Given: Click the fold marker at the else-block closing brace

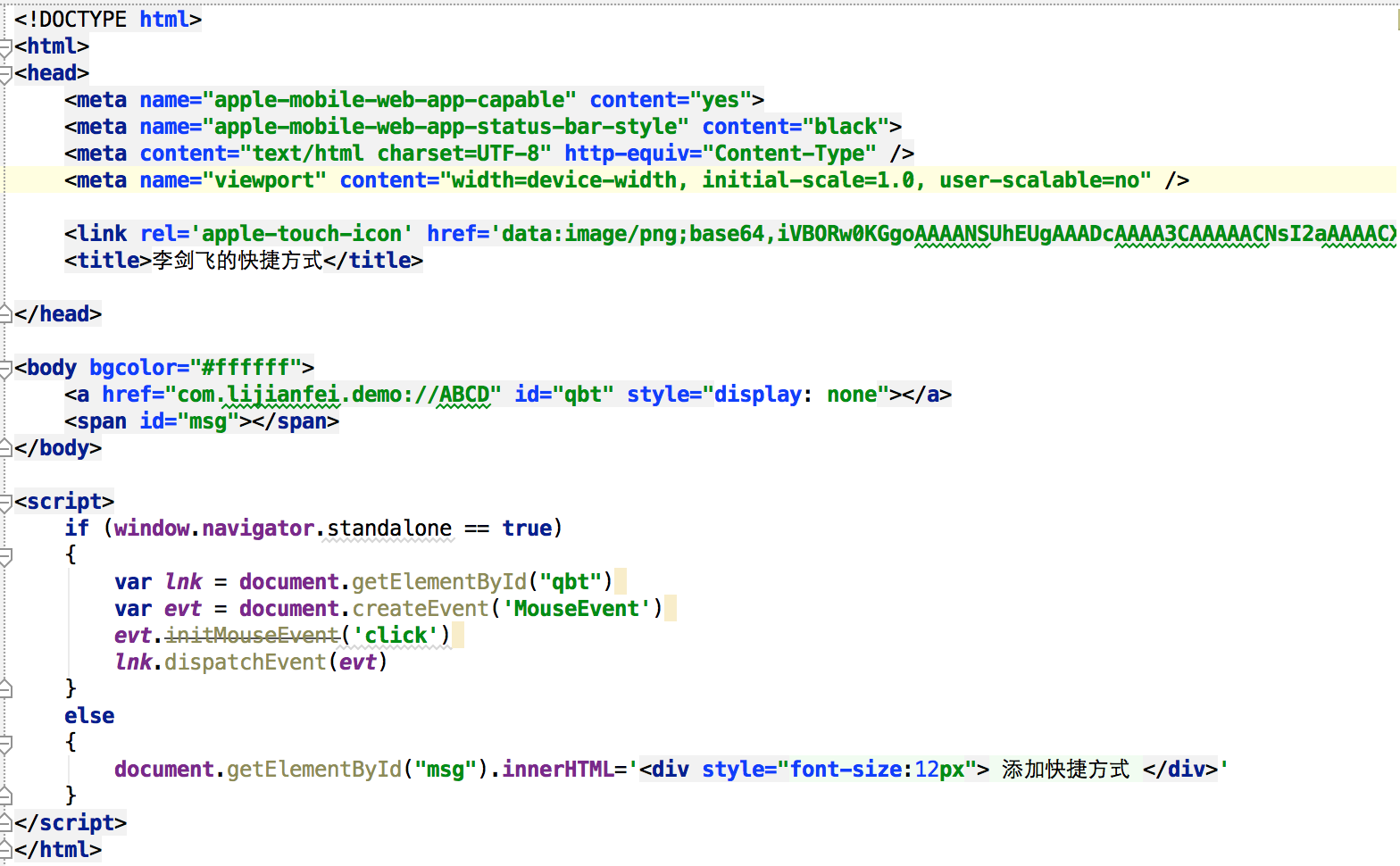Looking at the screenshot, I should coord(5,795).
